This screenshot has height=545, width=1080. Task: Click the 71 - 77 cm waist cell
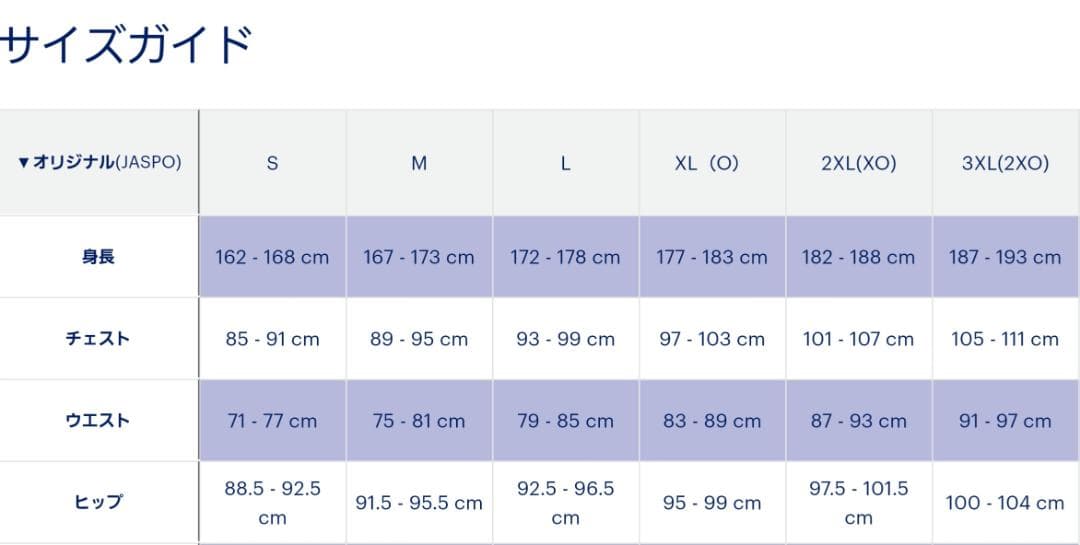click(x=272, y=421)
